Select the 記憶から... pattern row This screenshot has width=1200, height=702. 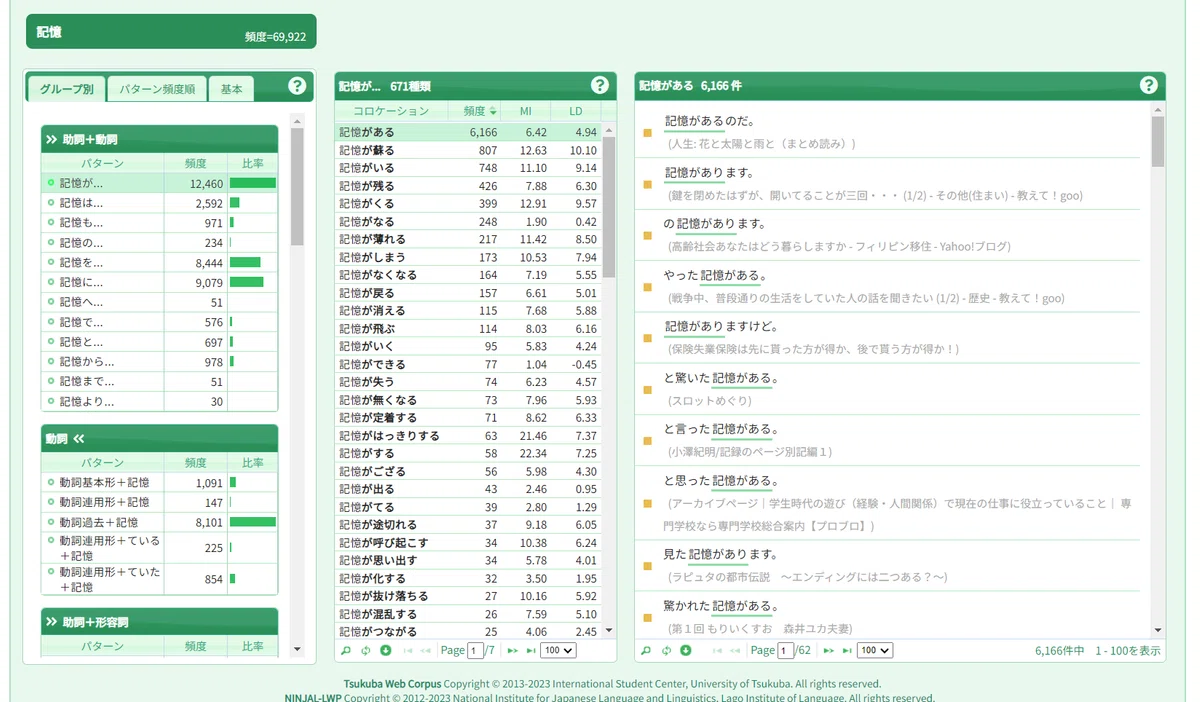(160, 362)
